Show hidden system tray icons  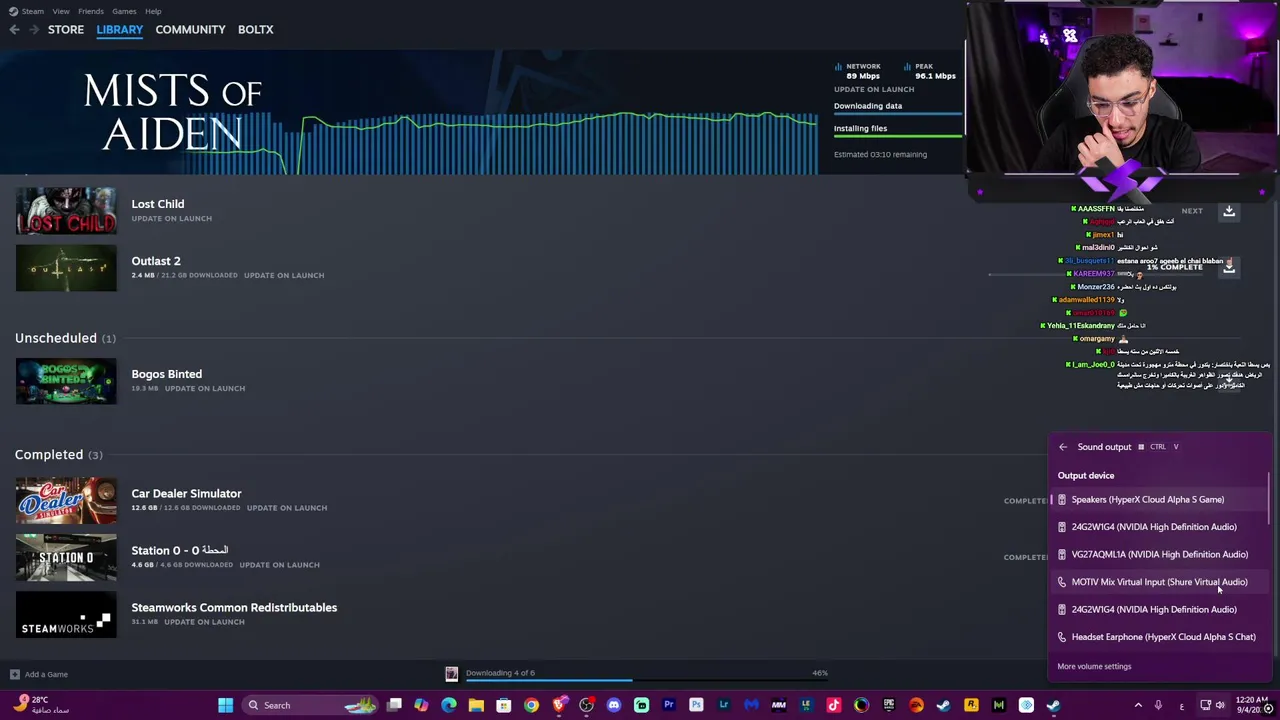pos(1137,705)
